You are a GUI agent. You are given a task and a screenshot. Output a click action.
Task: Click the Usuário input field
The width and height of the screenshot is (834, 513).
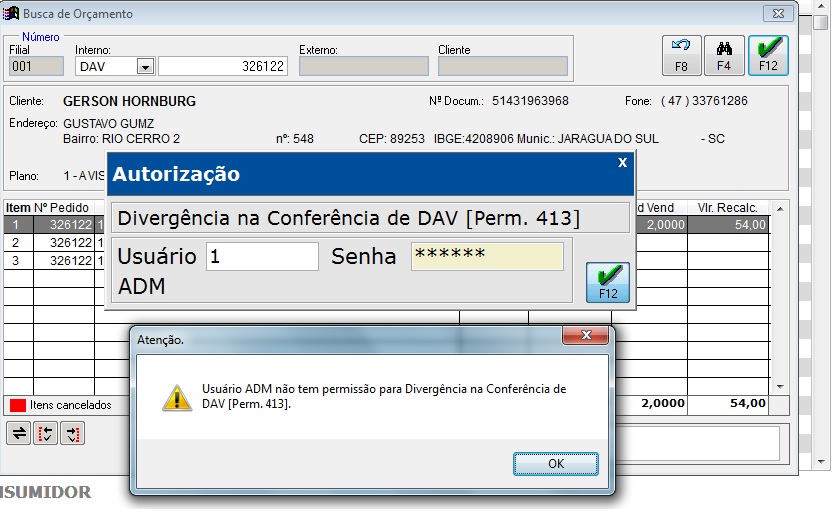click(x=262, y=256)
